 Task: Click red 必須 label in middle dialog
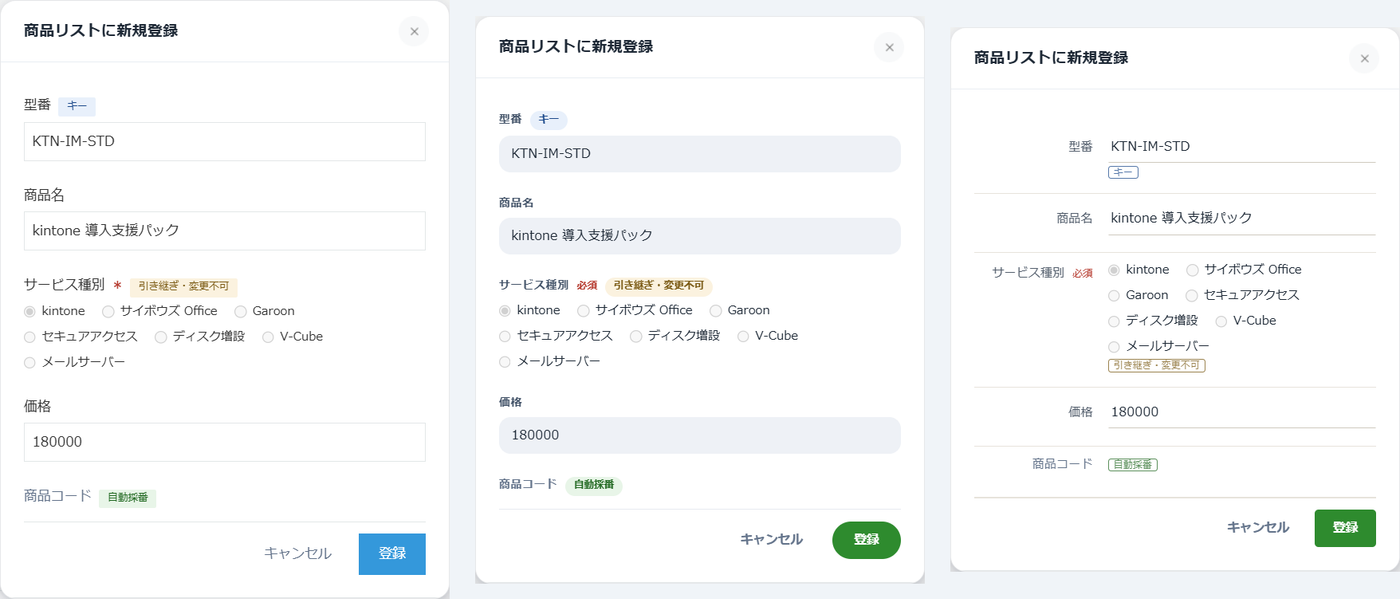click(x=587, y=286)
